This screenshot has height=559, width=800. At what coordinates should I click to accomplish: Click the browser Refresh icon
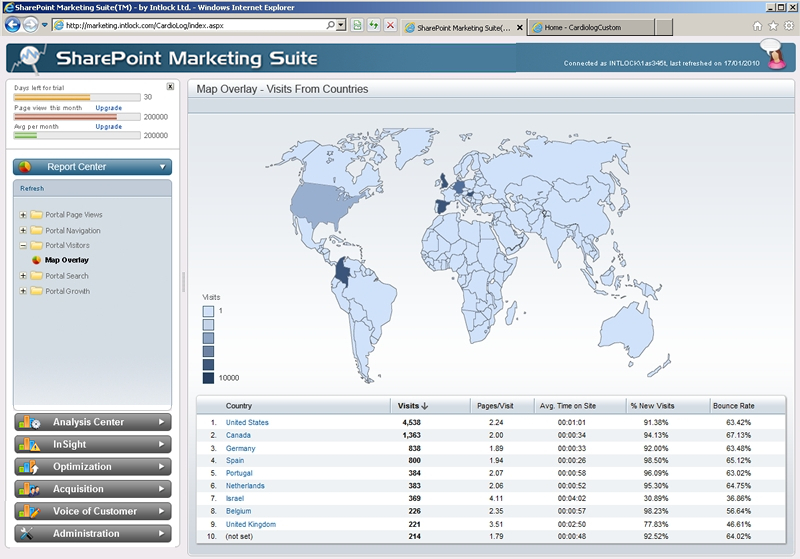(374, 25)
